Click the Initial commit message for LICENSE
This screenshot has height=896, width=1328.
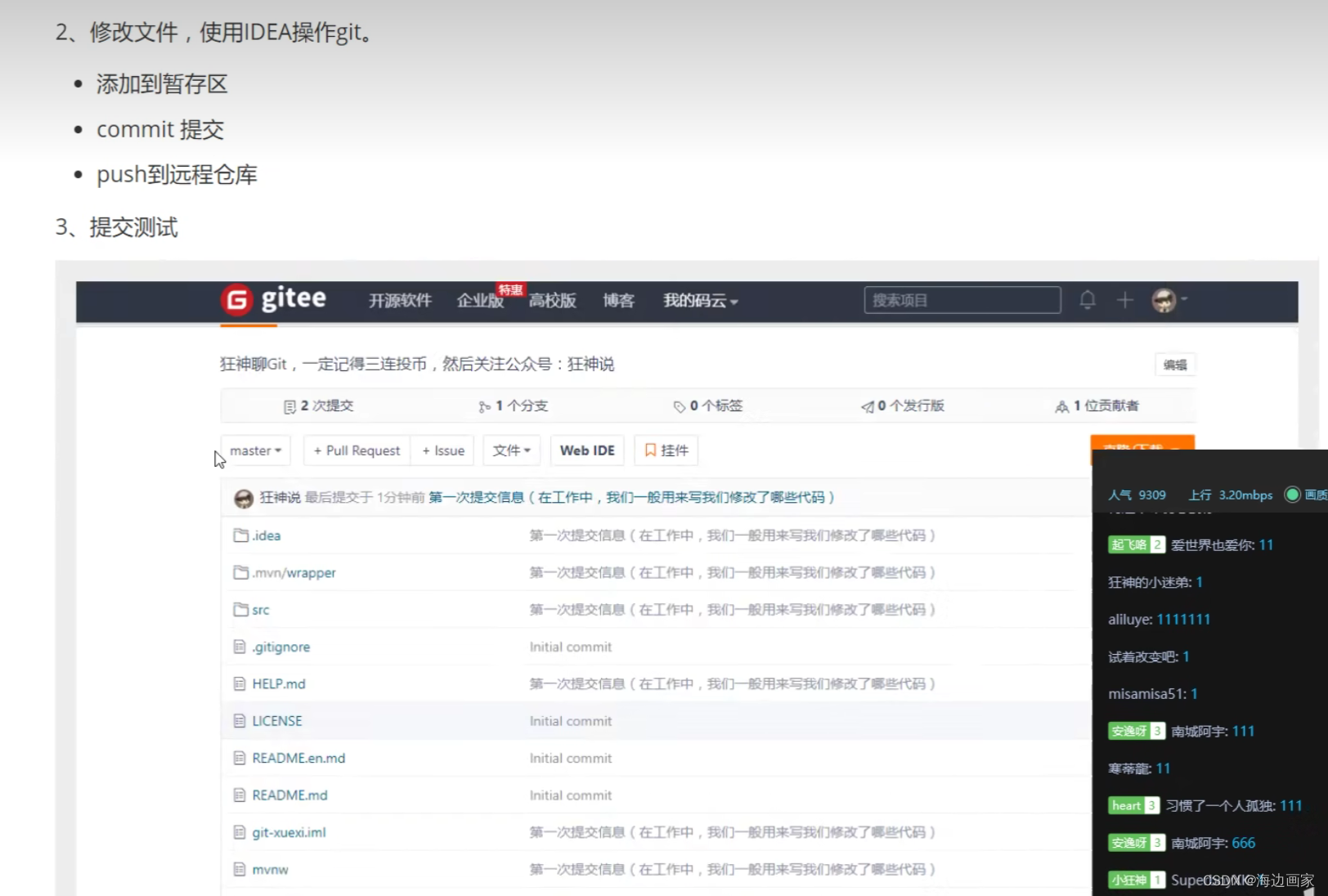pyautogui.click(x=571, y=721)
